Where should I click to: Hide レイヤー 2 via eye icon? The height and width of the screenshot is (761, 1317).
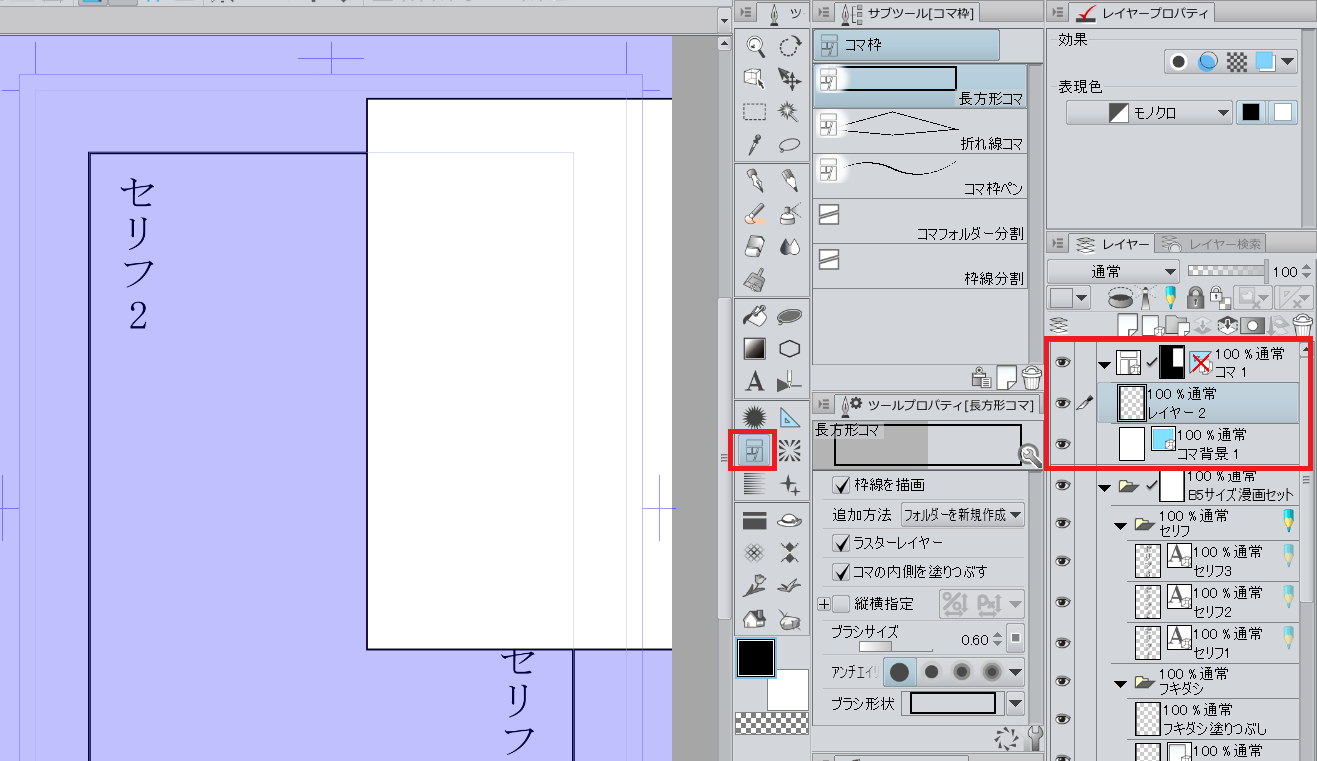[1063, 403]
